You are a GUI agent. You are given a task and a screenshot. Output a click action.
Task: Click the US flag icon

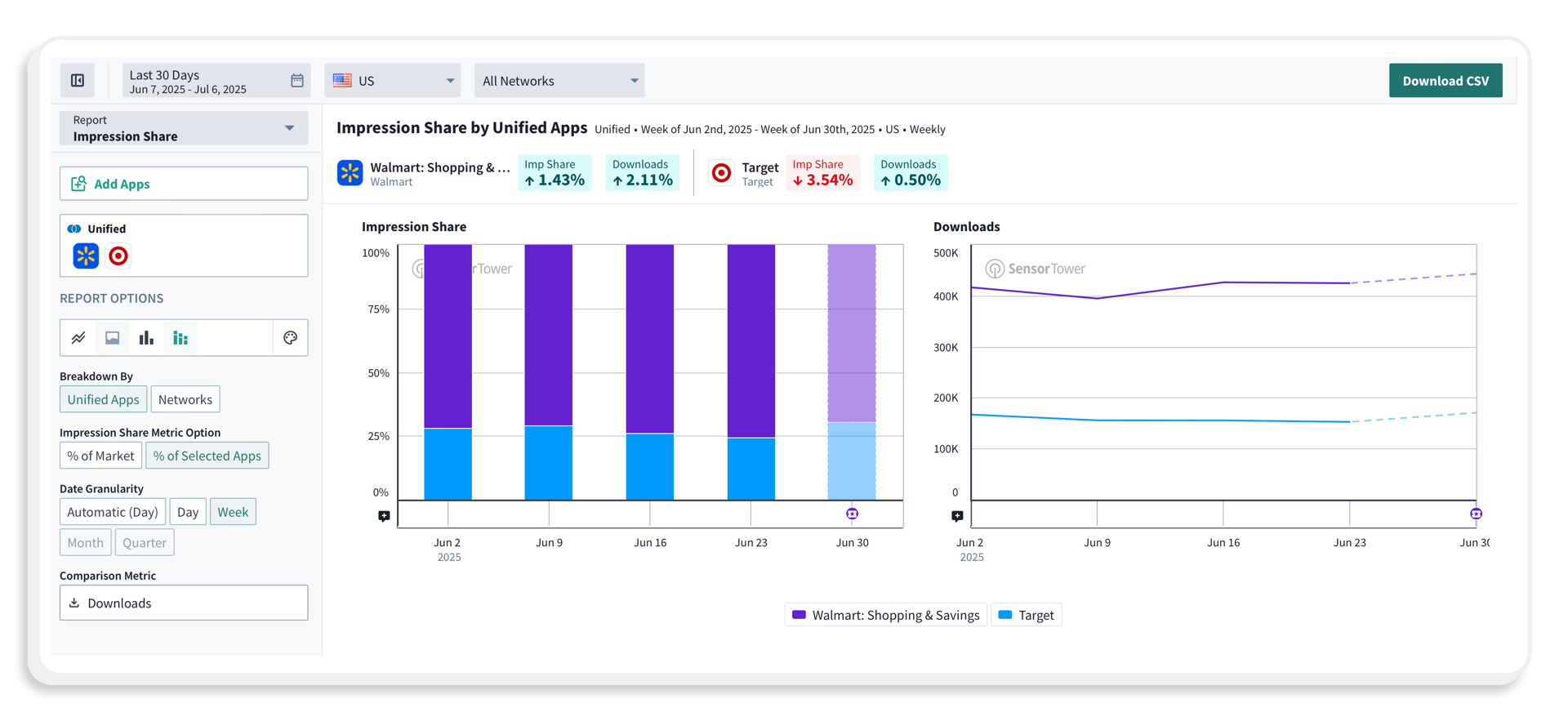342,80
